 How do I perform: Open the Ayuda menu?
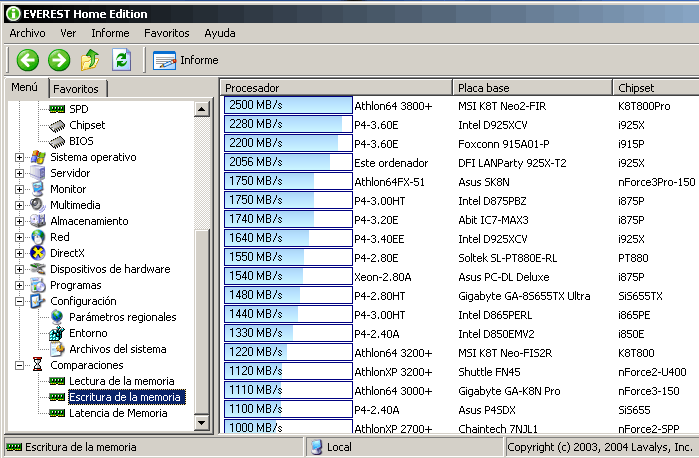[220, 33]
